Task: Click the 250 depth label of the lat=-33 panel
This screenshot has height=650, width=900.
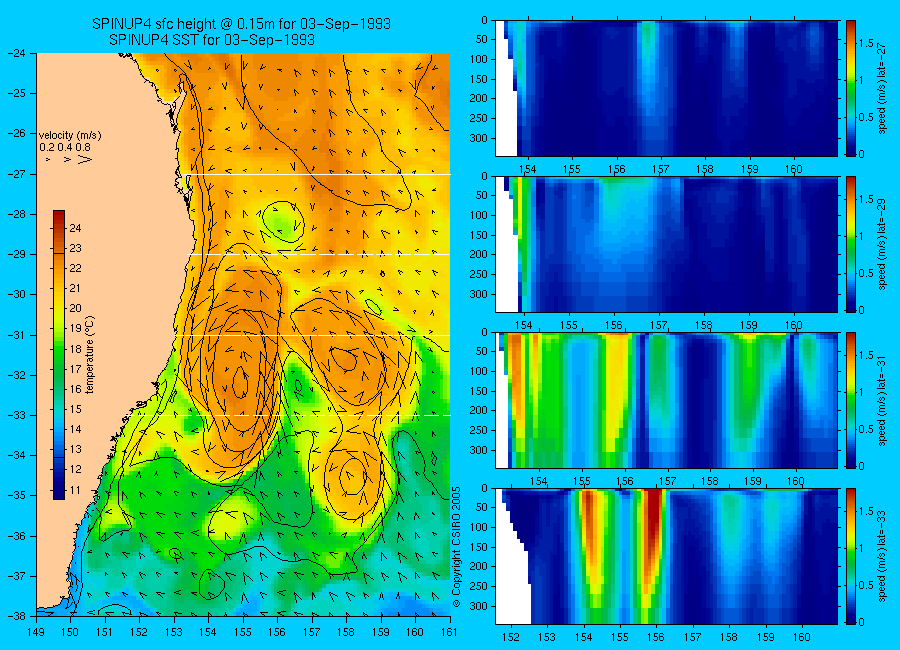Action: coord(478,586)
